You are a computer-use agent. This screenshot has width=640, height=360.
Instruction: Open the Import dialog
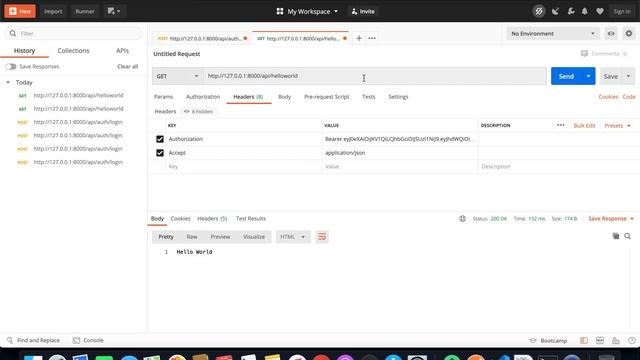pyautogui.click(x=53, y=11)
